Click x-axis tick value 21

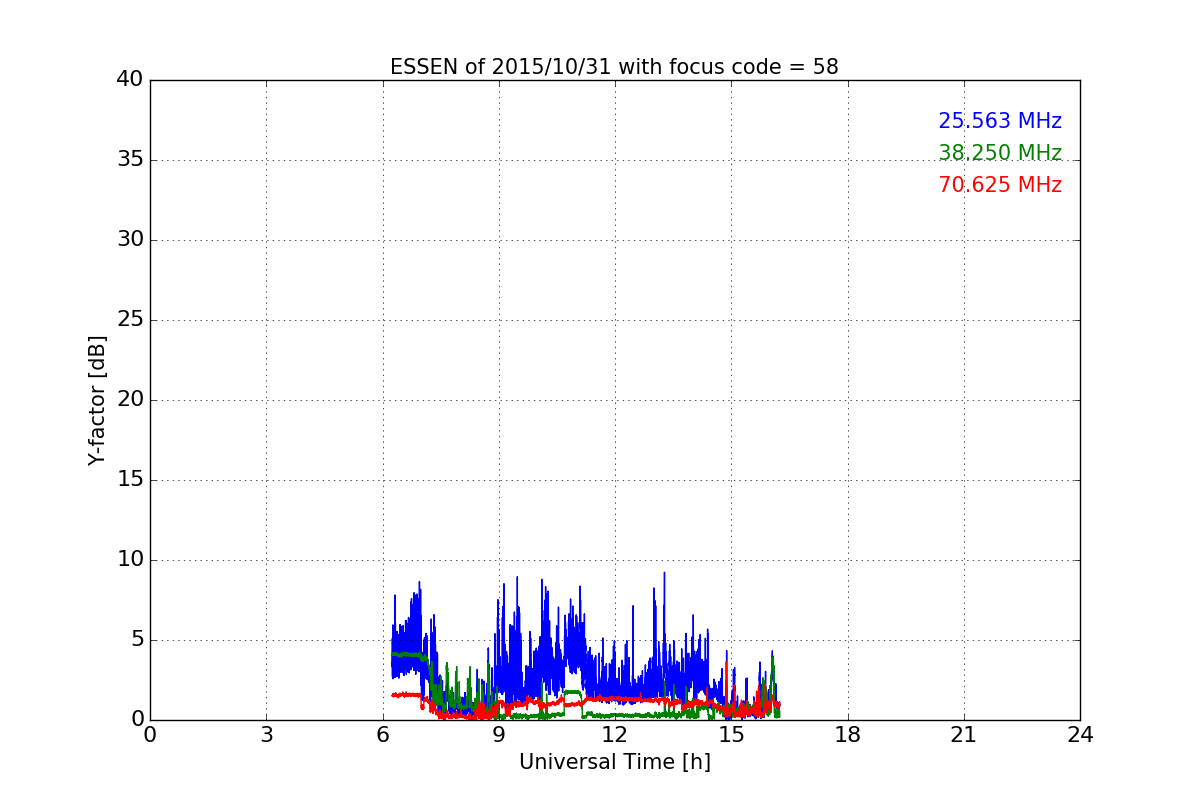pyautogui.click(x=964, y=734)
